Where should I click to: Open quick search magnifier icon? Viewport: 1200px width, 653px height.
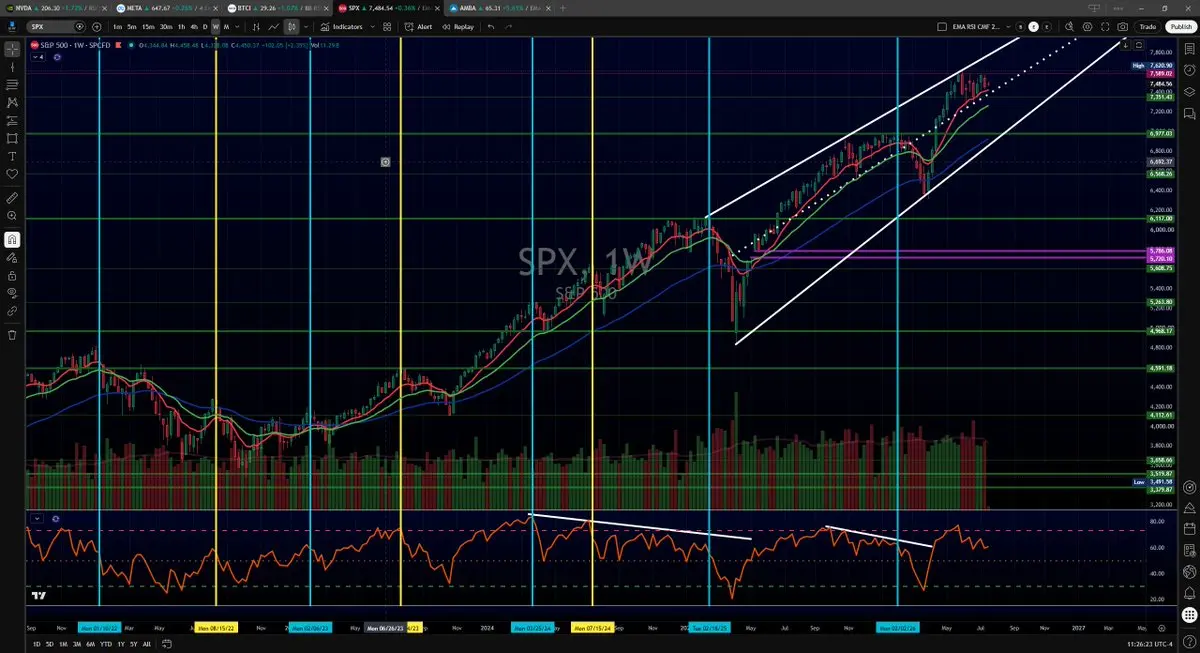[1069, 26]
